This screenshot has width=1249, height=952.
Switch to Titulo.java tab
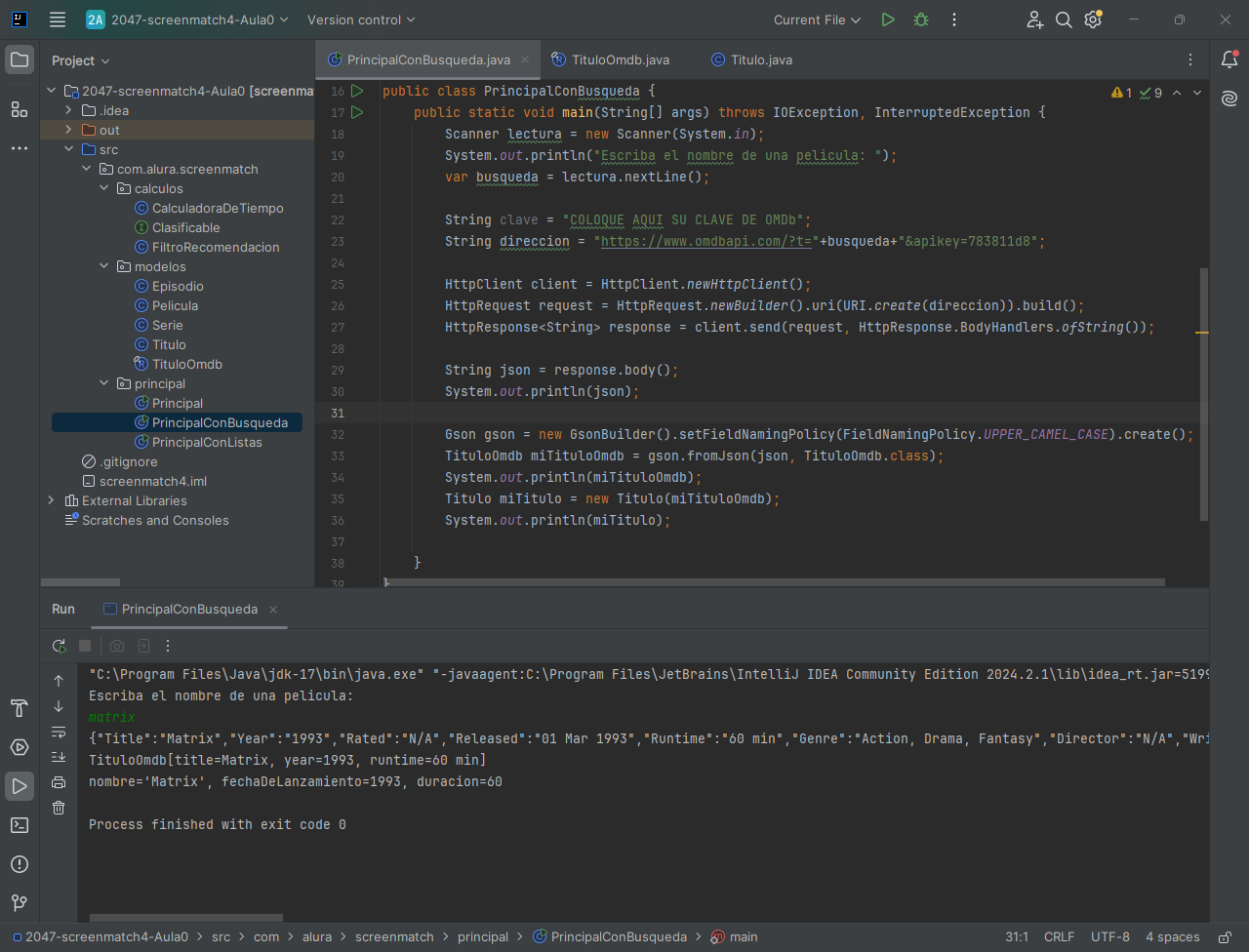[752, 59]
